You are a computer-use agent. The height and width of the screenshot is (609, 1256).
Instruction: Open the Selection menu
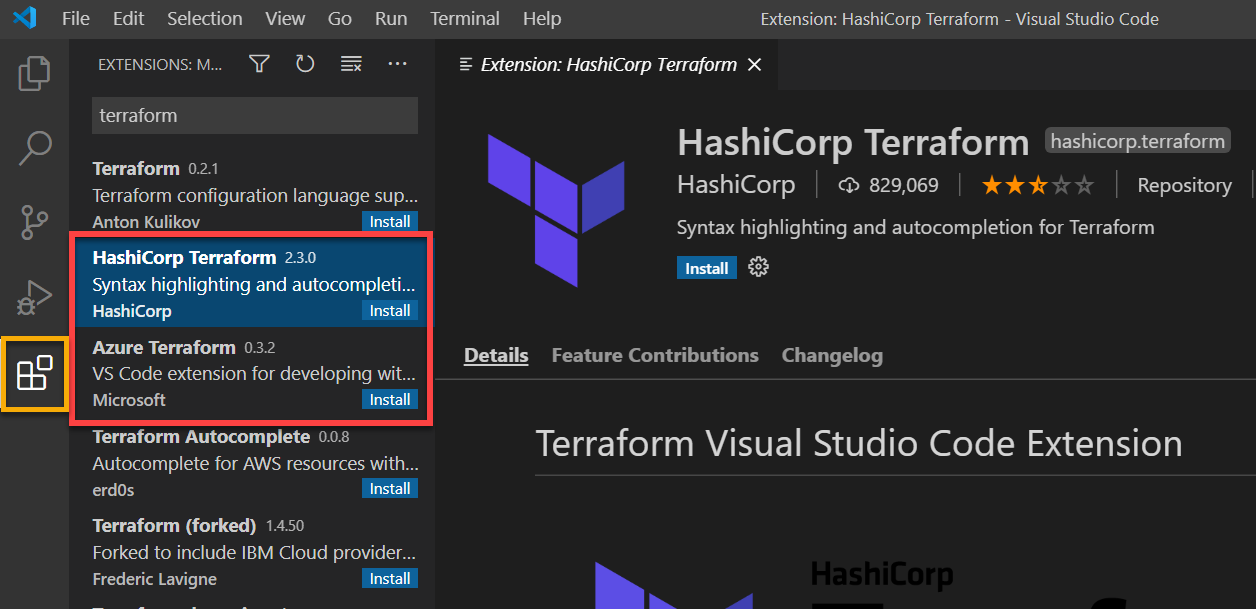(204, 19)
